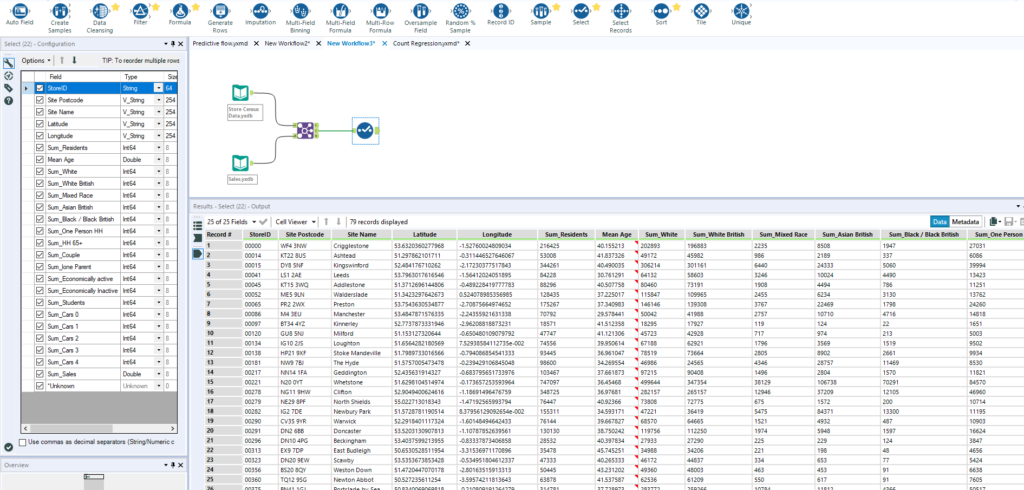Screen dimensions: 1024x490
Task: Switch to New Workflow3* tab
Action: pyautogui.click(x=351, y=43)
